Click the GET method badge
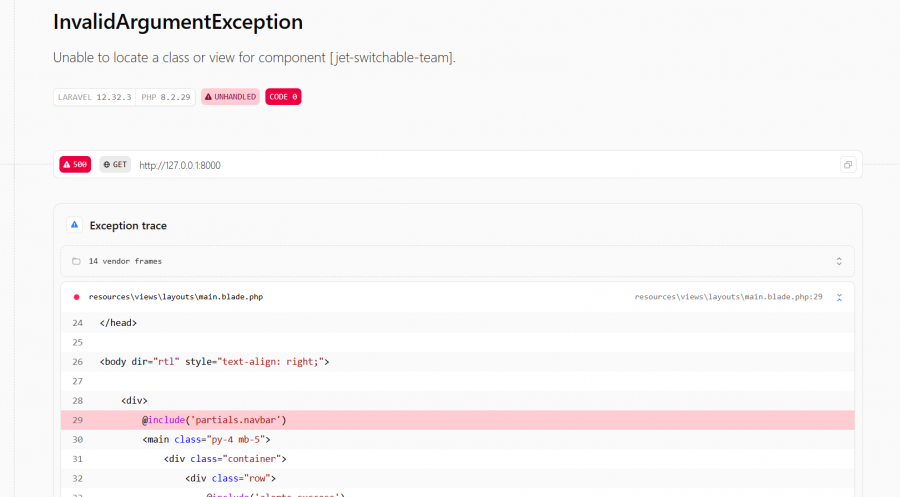900x497 pixels. pyautogui.click(x=115, y=165)
